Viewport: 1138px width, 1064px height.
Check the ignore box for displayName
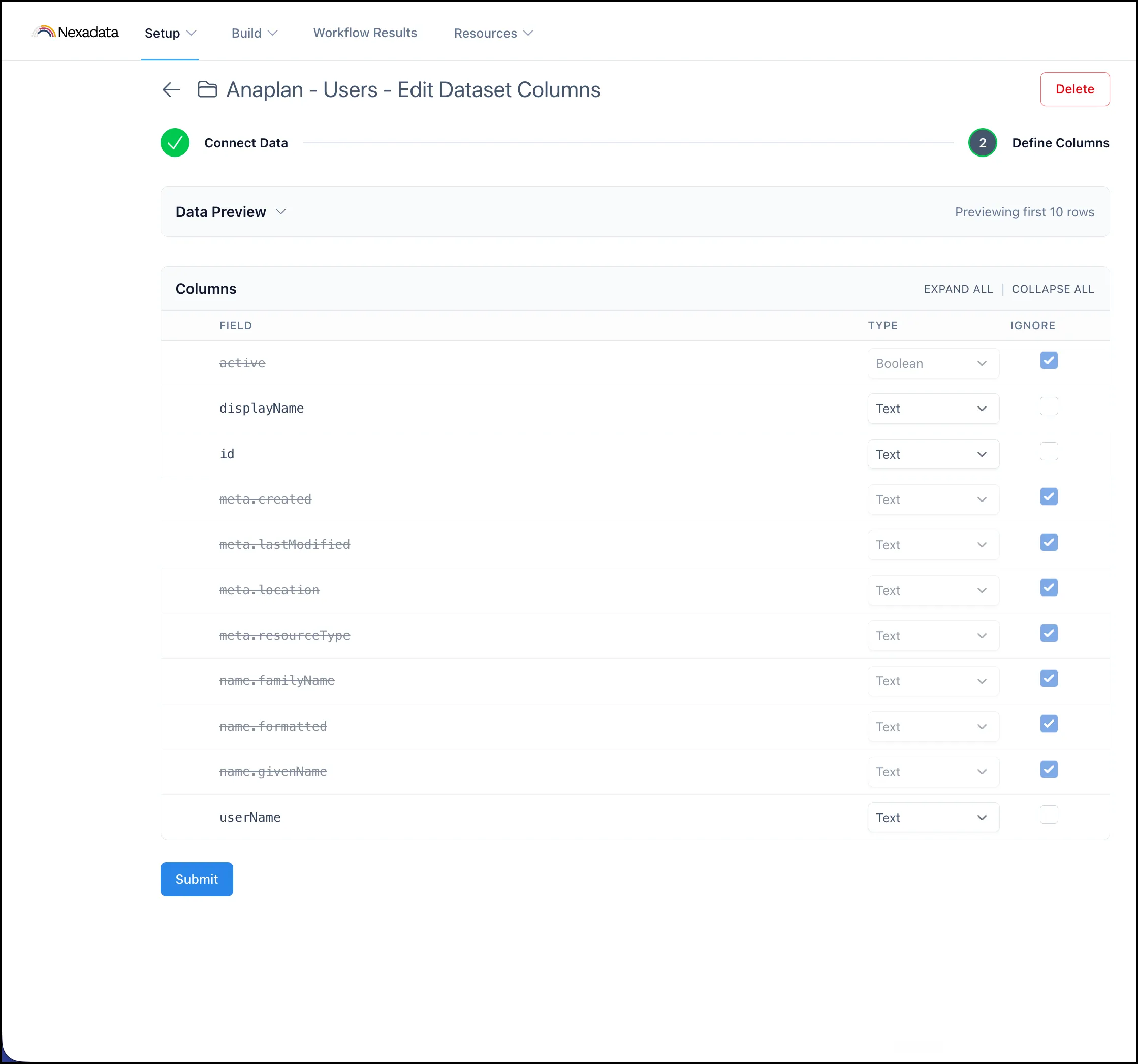click(1049, 406)
